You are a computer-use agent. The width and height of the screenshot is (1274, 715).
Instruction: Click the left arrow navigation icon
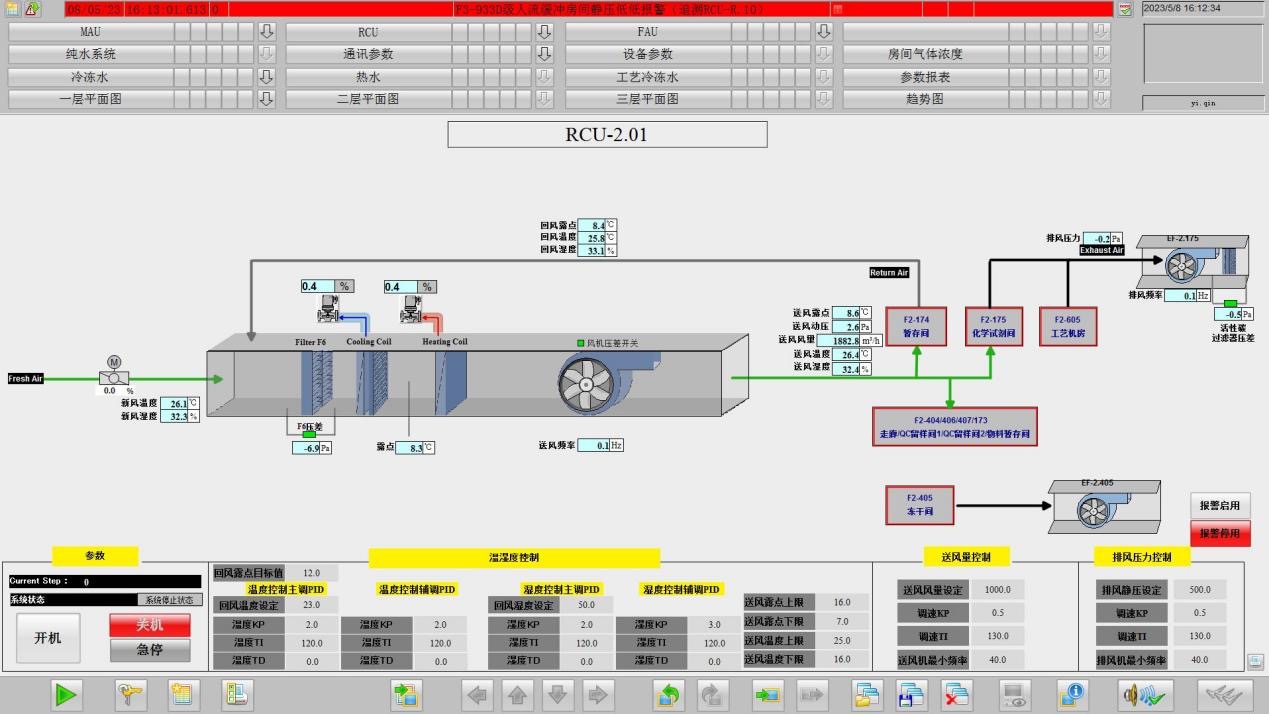click(479, 695)
